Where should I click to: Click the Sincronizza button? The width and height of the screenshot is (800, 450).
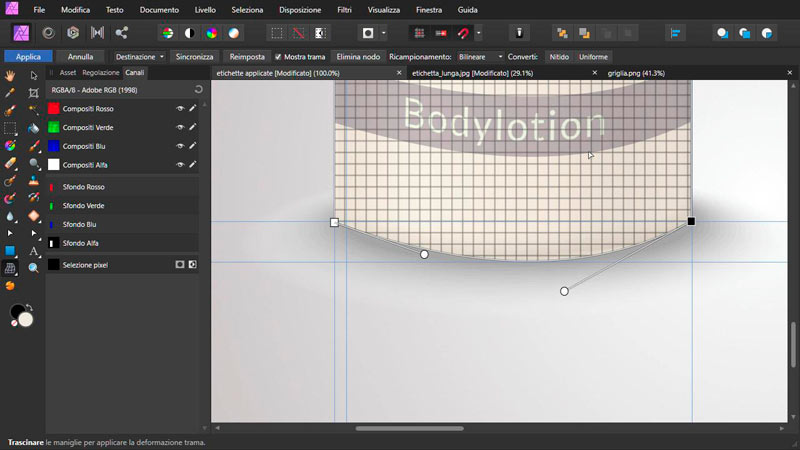[x=194, y=57]
